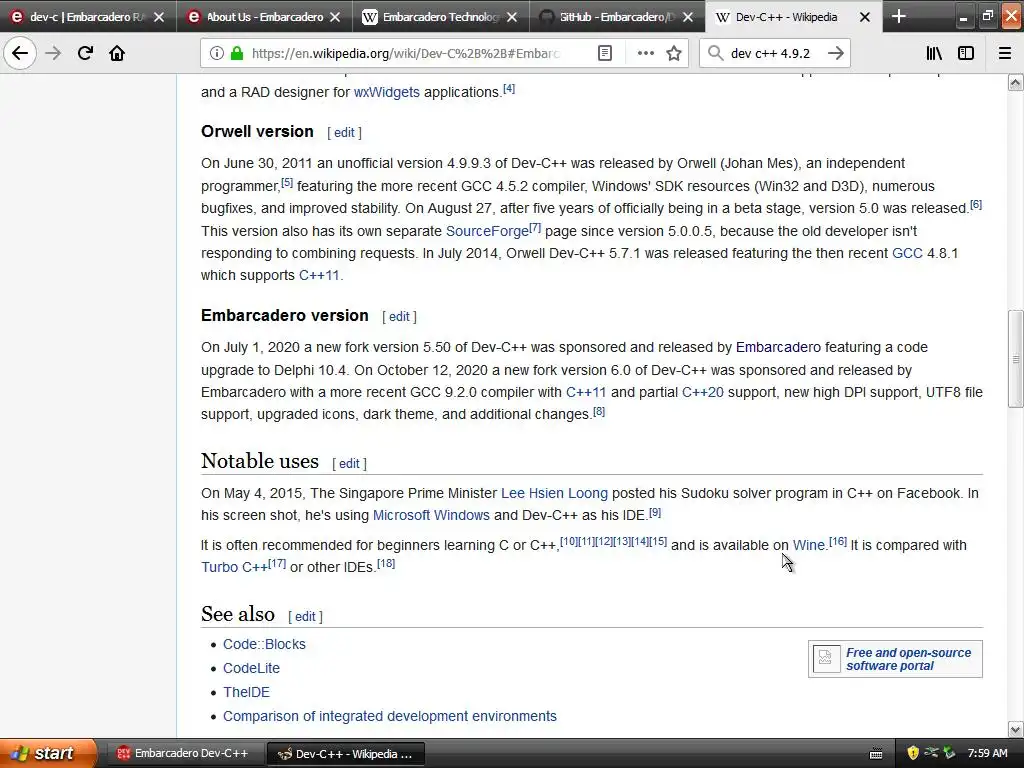
Task: Show sidebars icon in toolbar
Action: 966,53
